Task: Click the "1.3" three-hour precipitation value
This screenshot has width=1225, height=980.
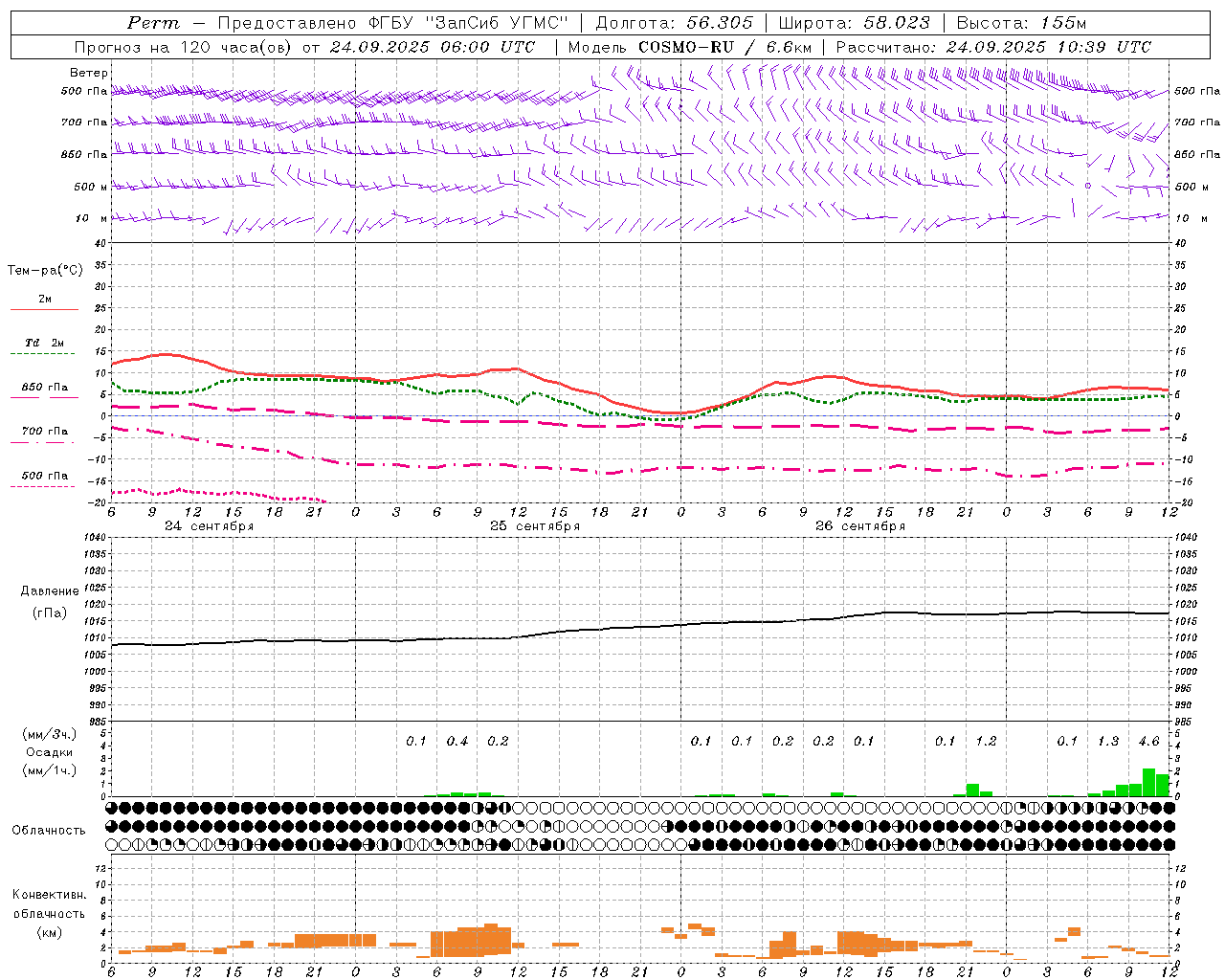Action: (x=1108, y=742)
